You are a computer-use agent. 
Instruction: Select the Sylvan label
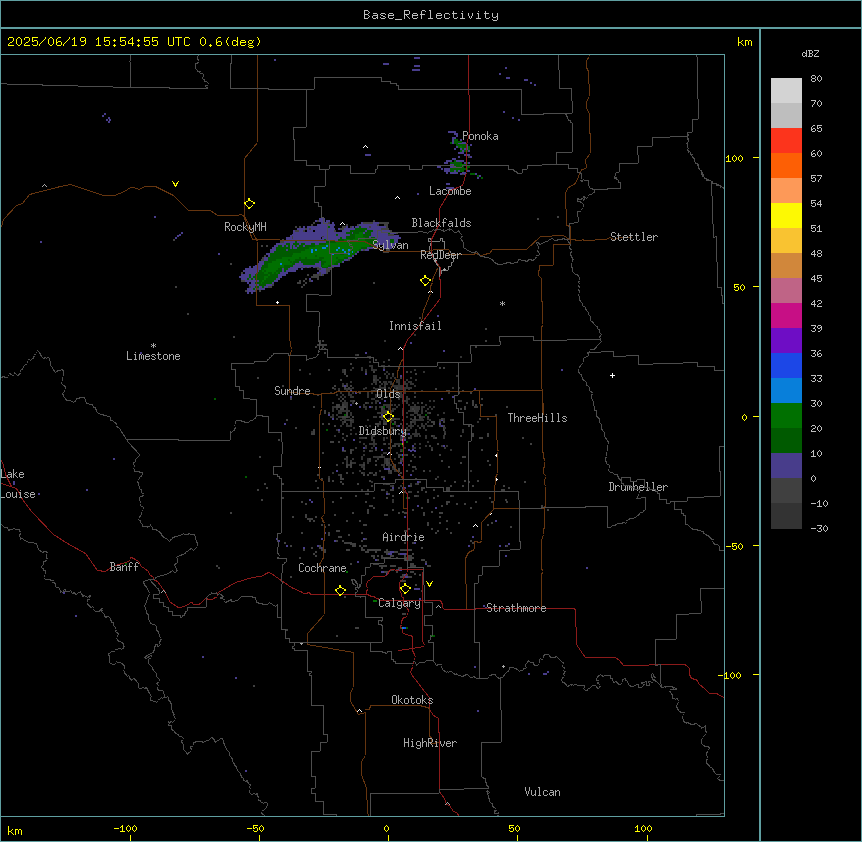coord(390,245)
